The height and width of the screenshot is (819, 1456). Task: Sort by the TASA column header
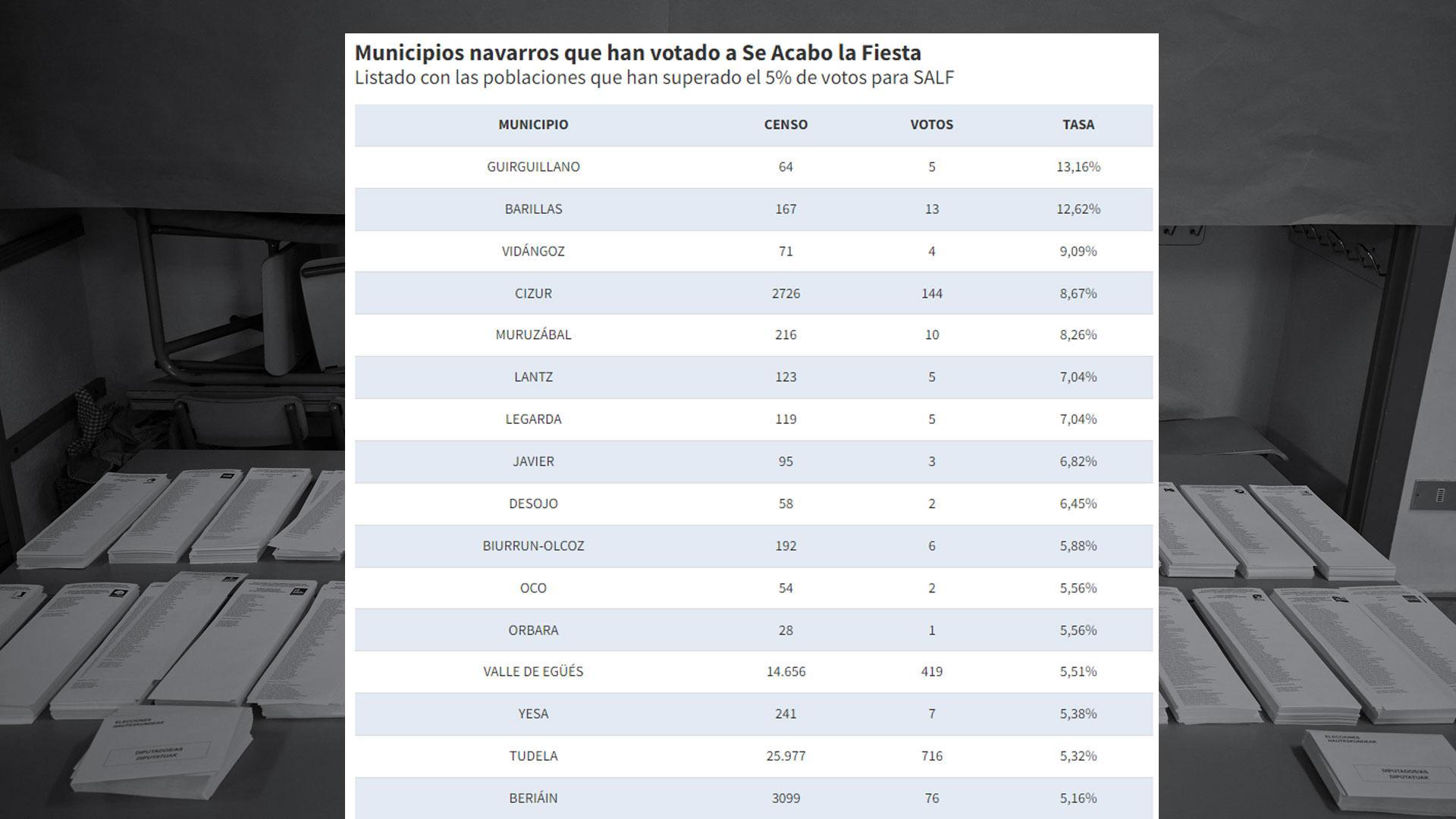(x=1078, y=124)
